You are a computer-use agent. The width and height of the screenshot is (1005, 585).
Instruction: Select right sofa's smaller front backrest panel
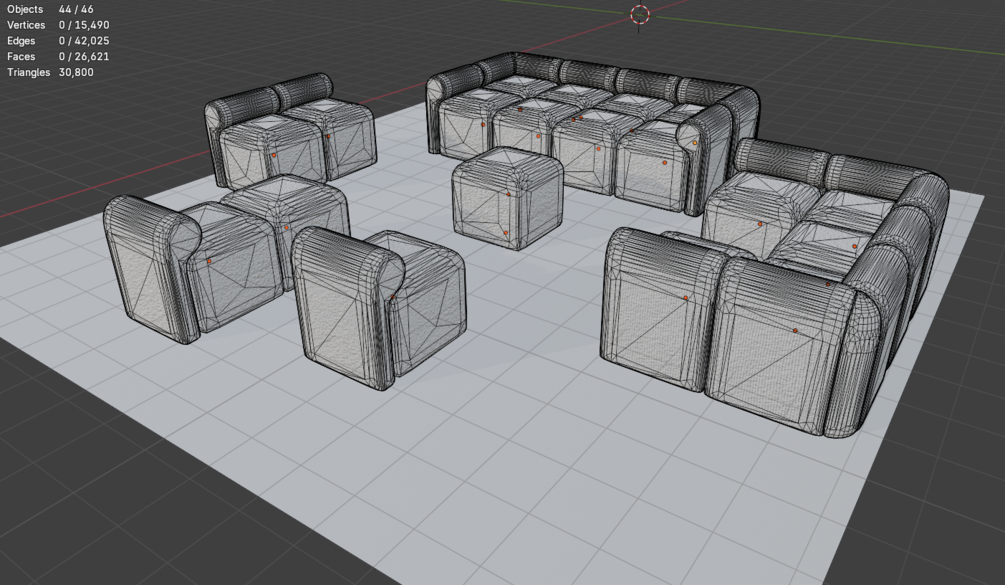663,308
